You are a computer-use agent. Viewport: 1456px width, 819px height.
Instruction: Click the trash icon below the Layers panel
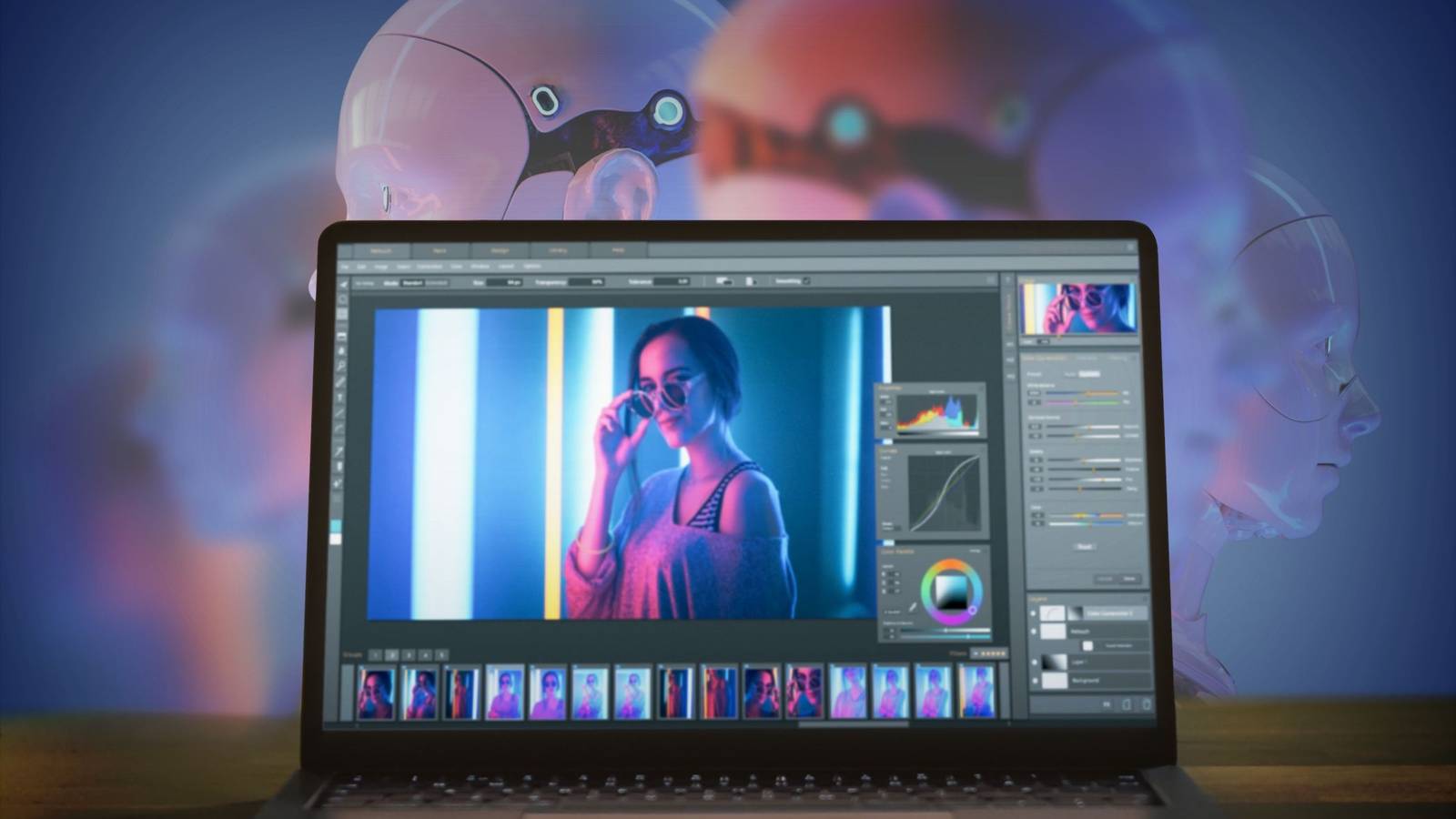[x=1147, y=704]
